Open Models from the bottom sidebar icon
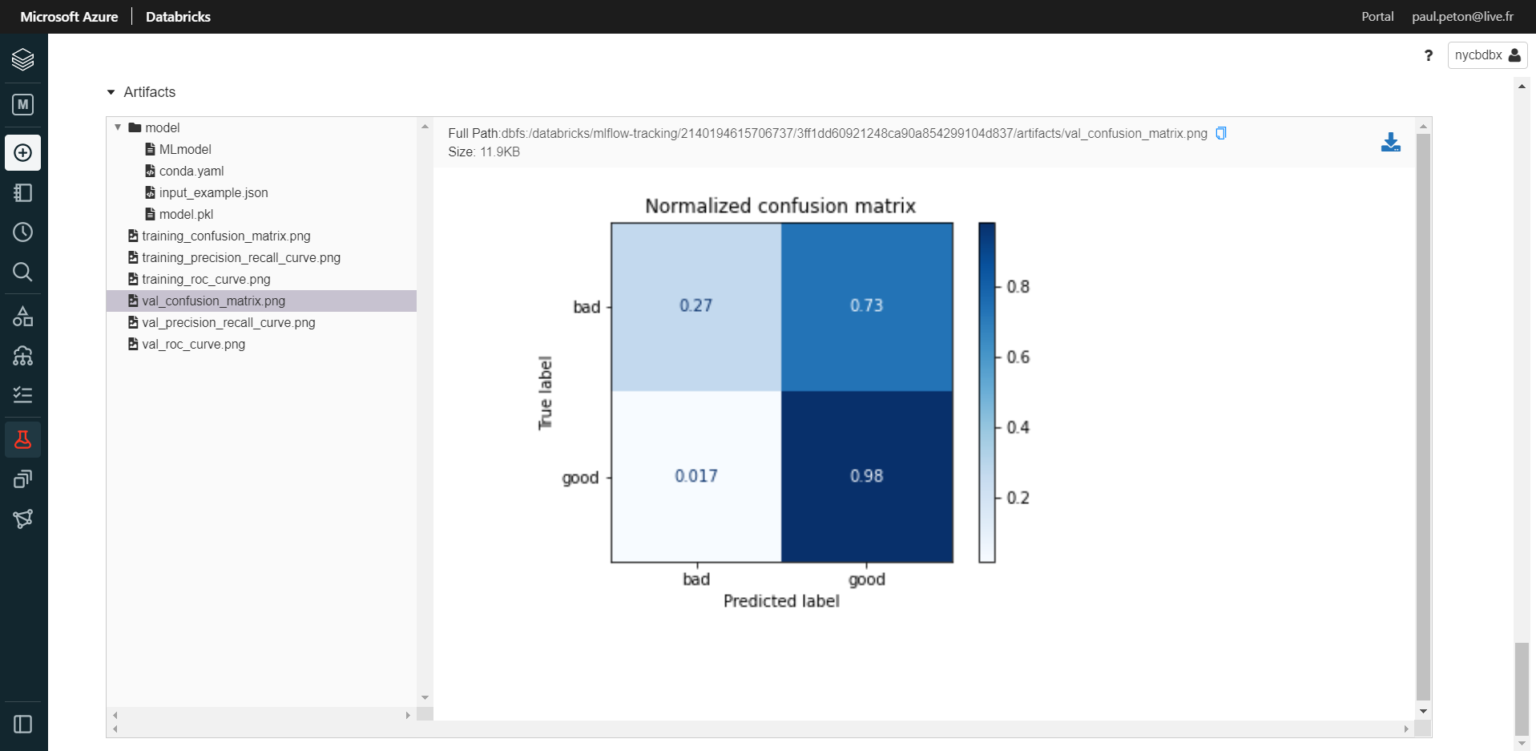Image resolution: width=1536 pixels, height=751 pixels. [22, 478]
